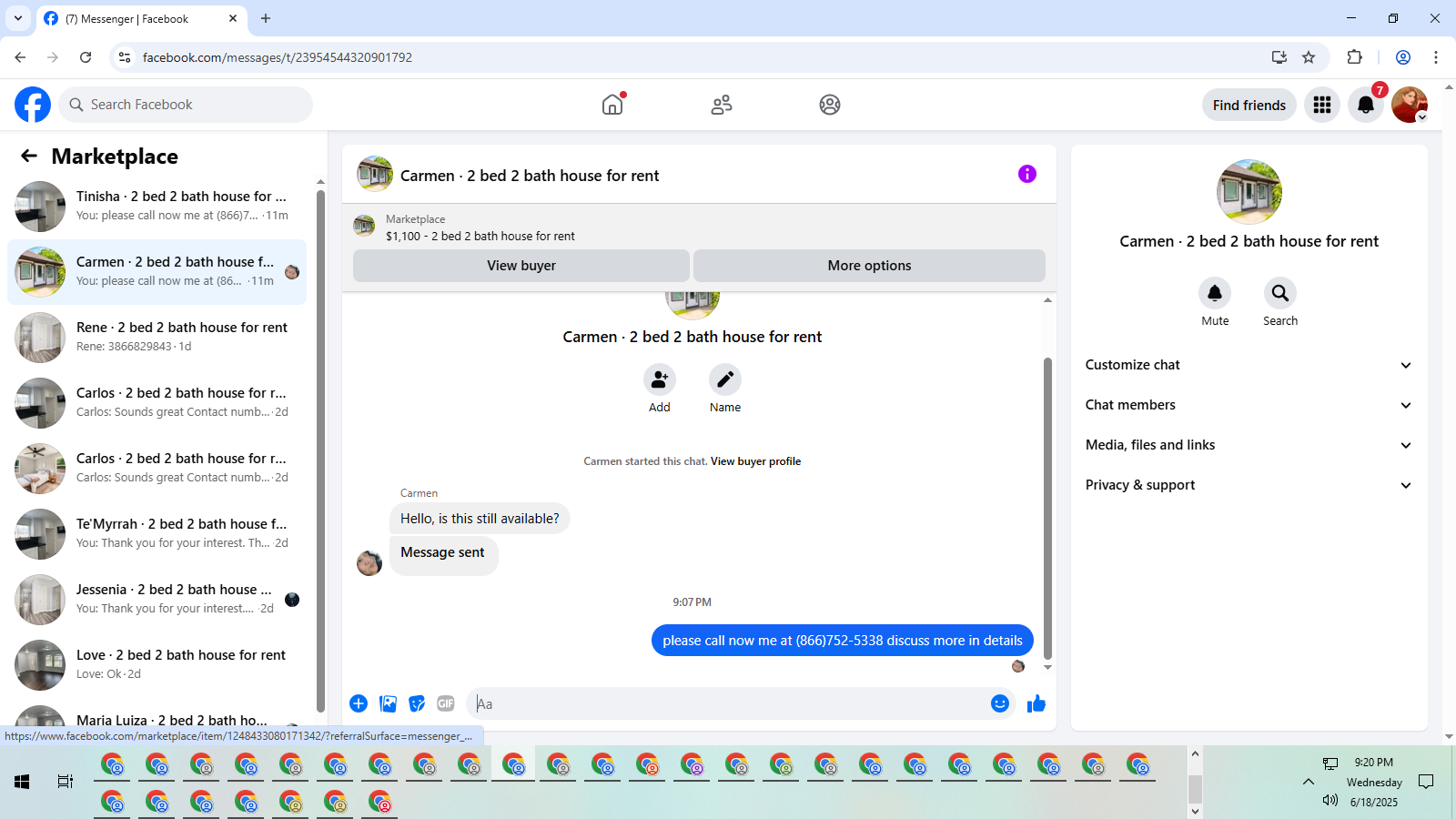1456x819 pixels.
Task: Click the volume icon in system tray
Action: [1330, 800]
